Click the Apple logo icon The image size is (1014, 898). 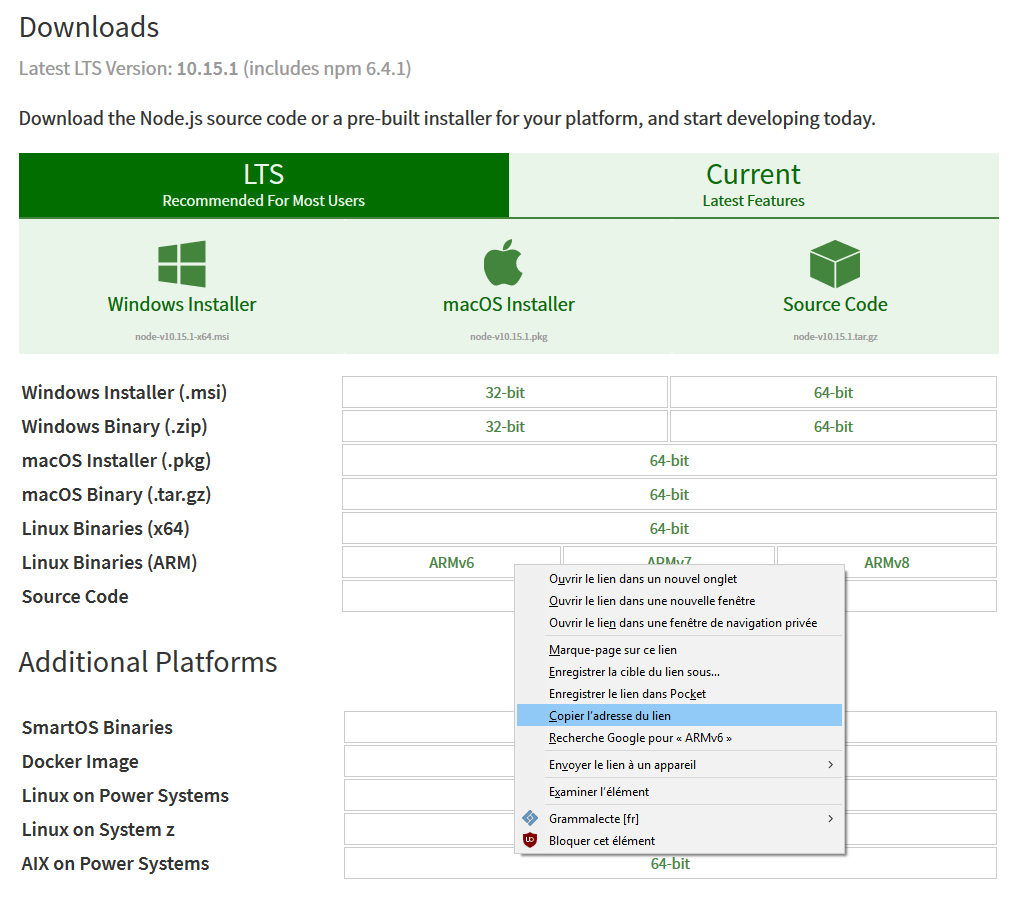click(x=503, y=262)
